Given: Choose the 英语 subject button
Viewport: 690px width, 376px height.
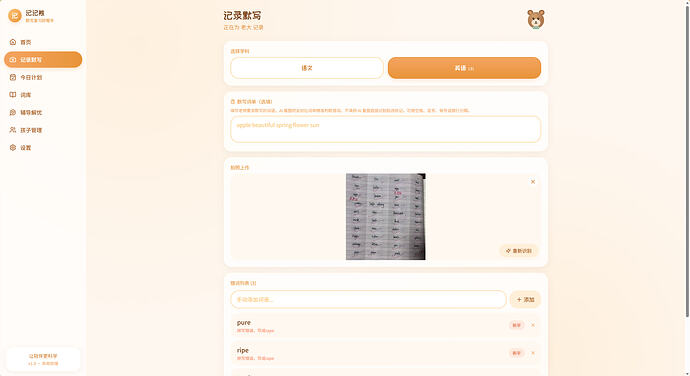Looking at the screenshot, I should pos(464,68).
